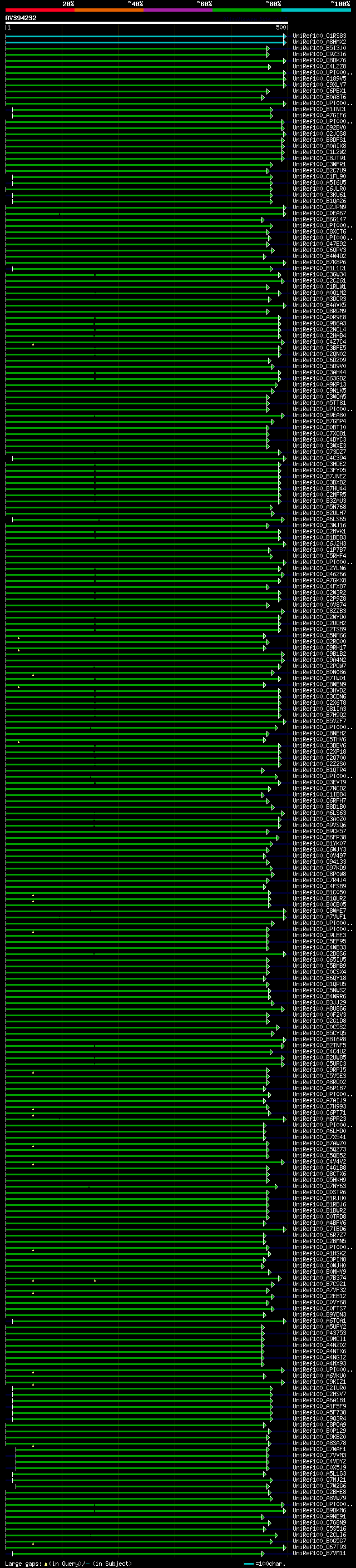
Task: Select hit label UniRef100_C8NEH2
Action: coord(319,734)
